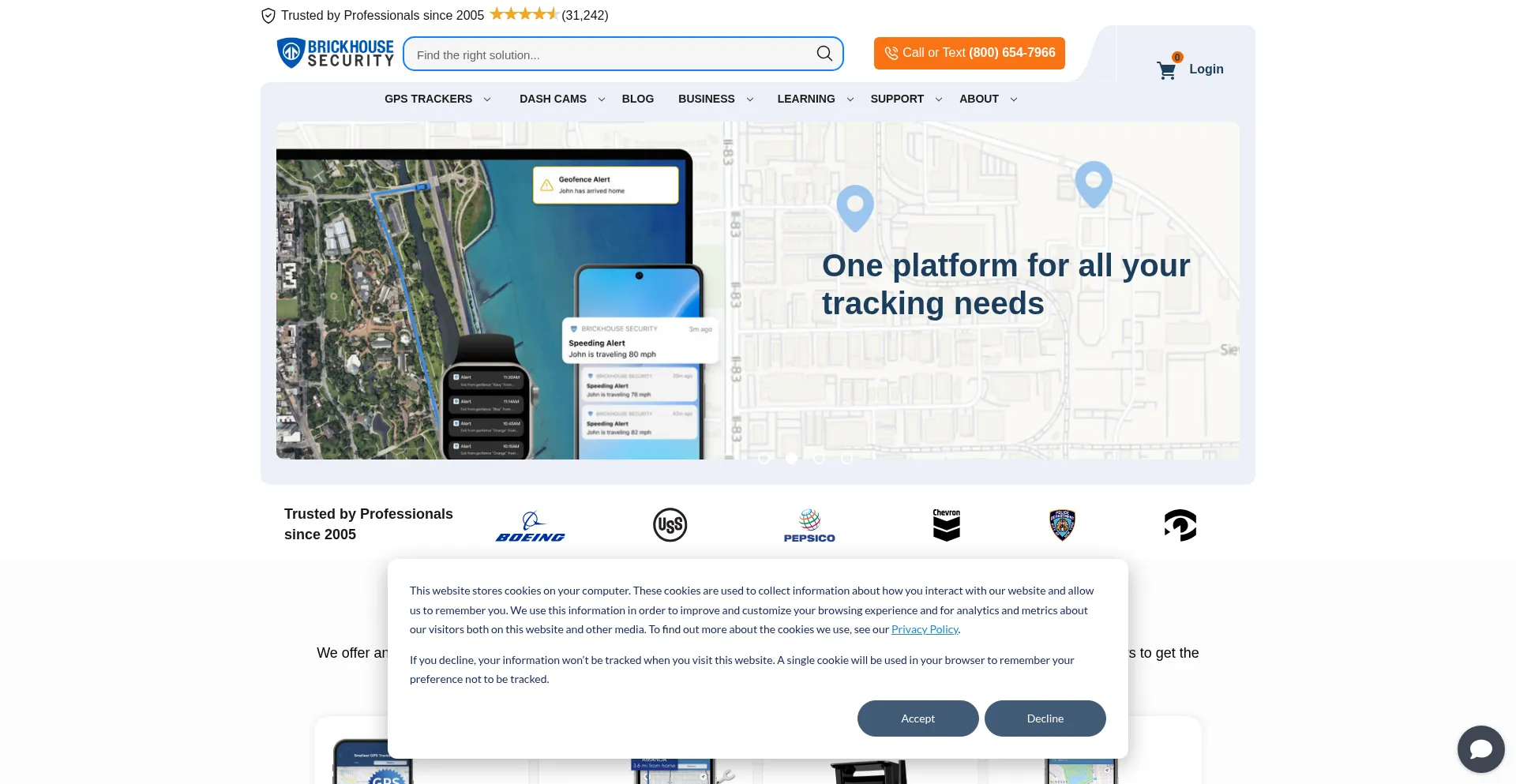Select the fourth carousel slide dot
Image resolution: width=1516 pixels, height=784 pixels.
[x=846, y=458]
